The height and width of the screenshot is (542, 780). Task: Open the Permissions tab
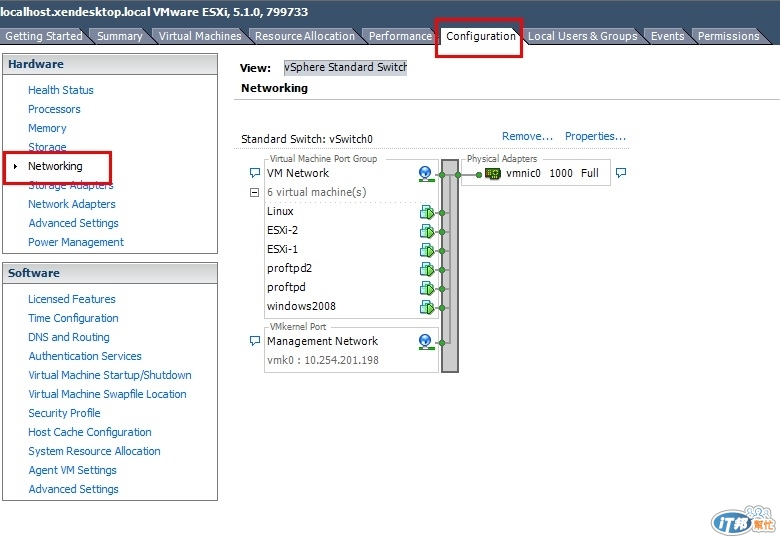[728, 36]
